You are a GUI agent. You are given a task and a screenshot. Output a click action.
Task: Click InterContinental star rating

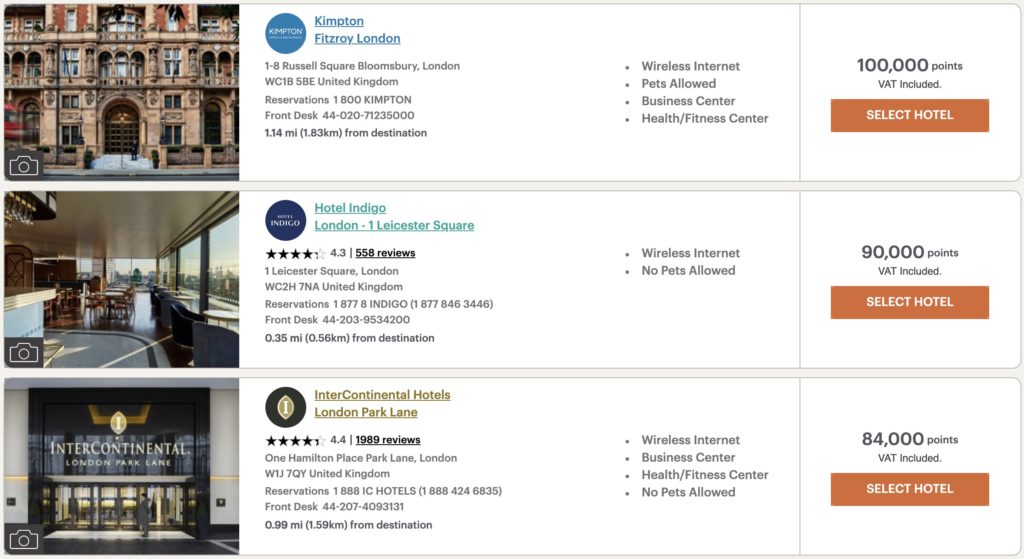295,440
